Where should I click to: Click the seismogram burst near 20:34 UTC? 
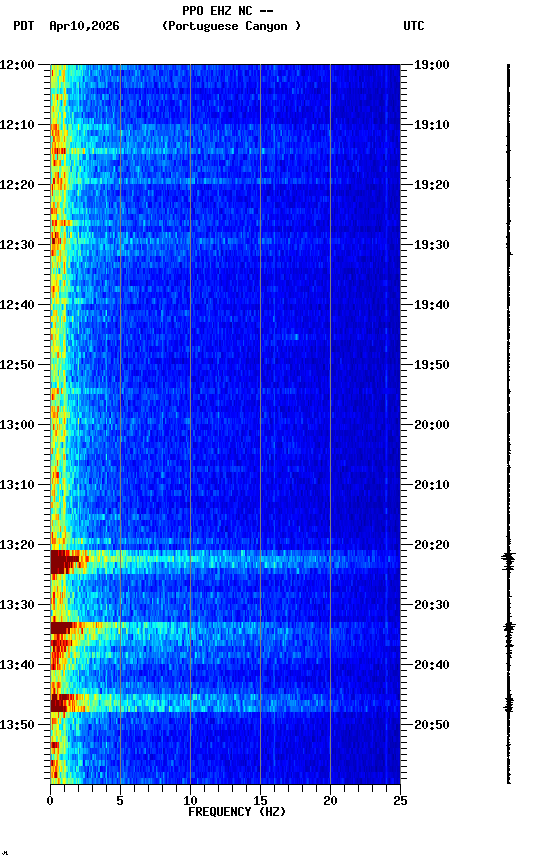pyautogui.click(x=509, y=628)
